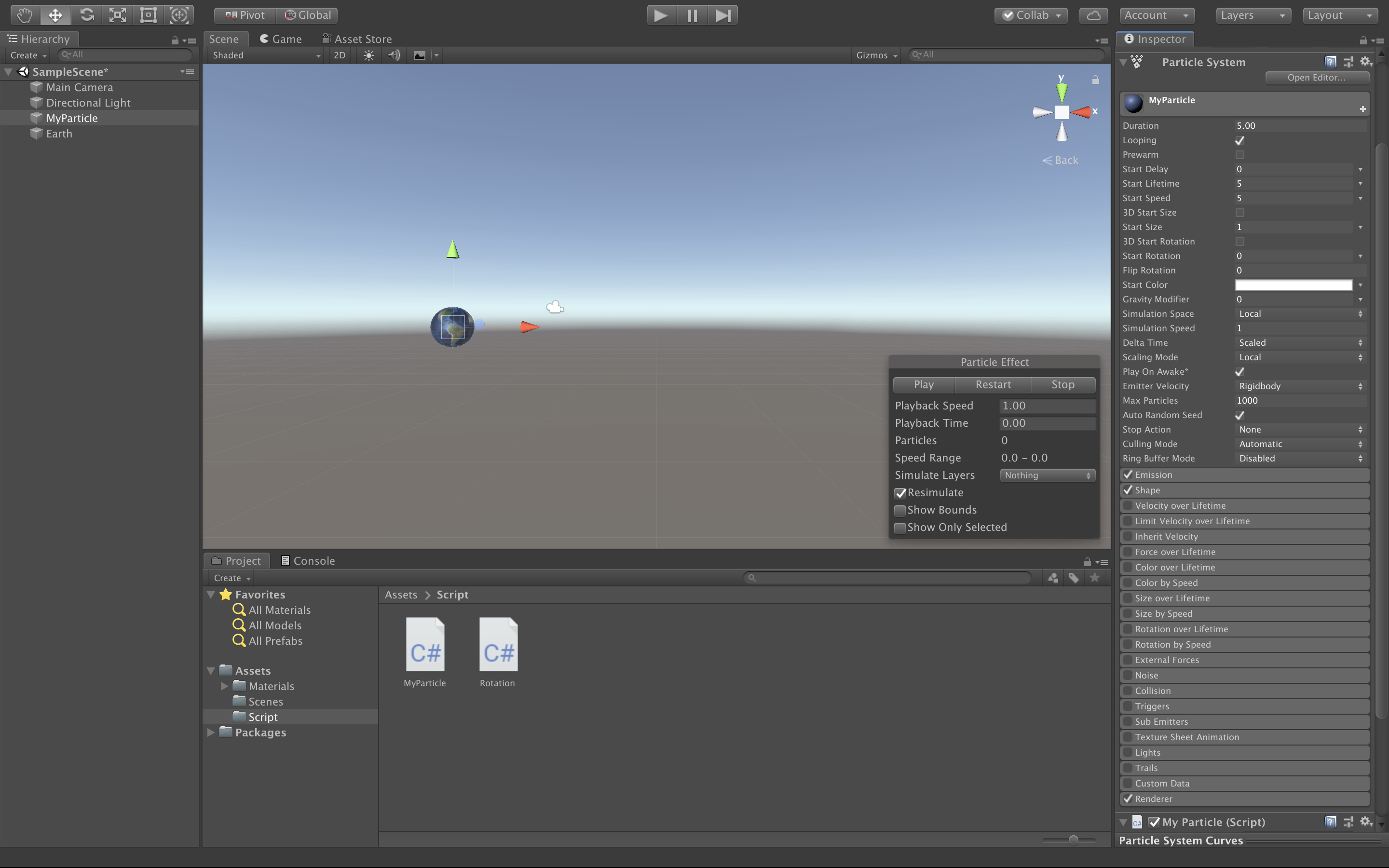Toggle Play On Awake checkbox

pyautogui.click(x=1240, y=372)
